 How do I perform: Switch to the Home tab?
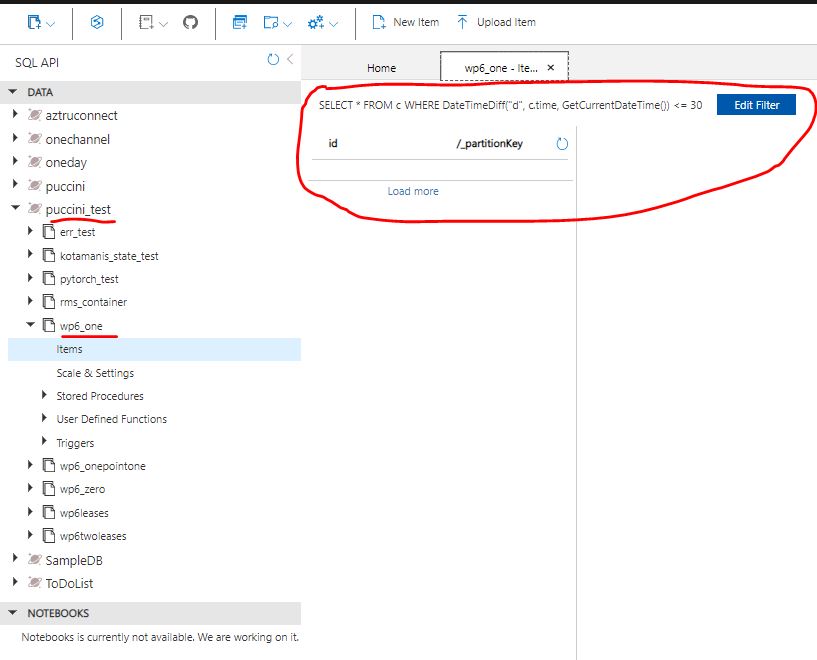pyautogui.click(x=381, y=68)
